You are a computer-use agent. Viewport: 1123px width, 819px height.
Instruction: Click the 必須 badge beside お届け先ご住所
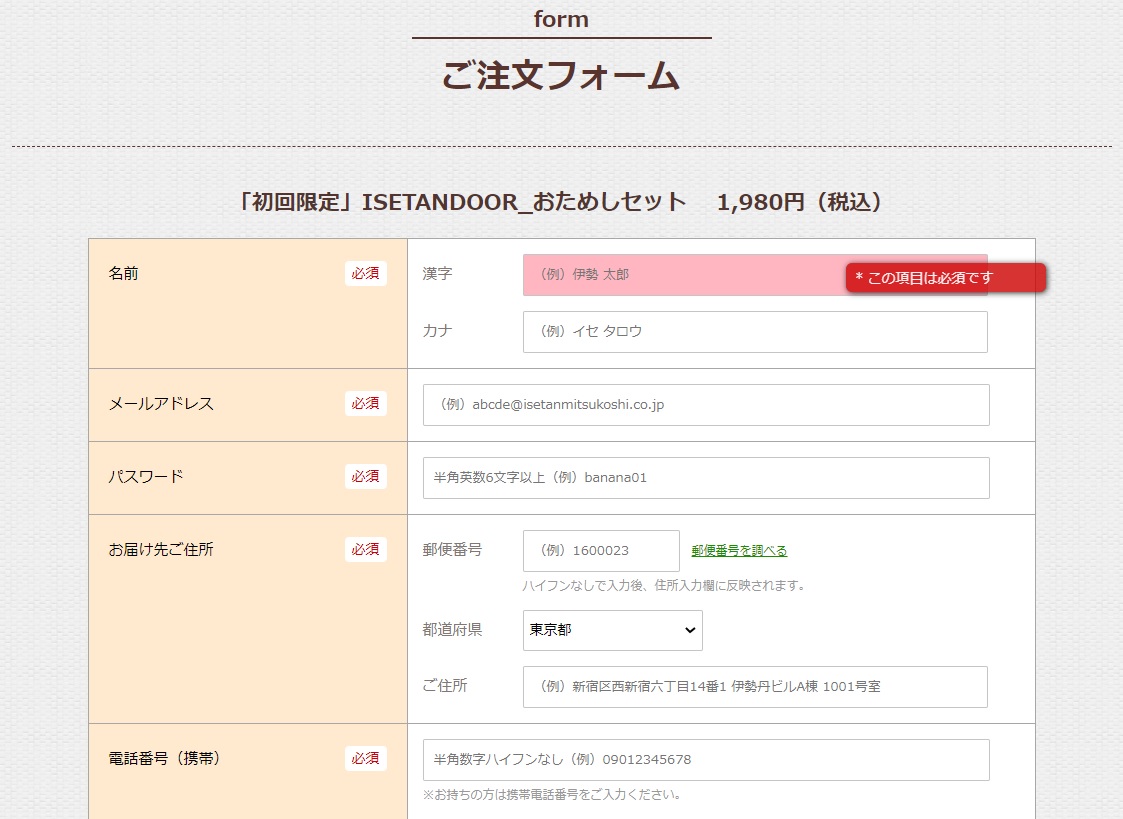365,550
